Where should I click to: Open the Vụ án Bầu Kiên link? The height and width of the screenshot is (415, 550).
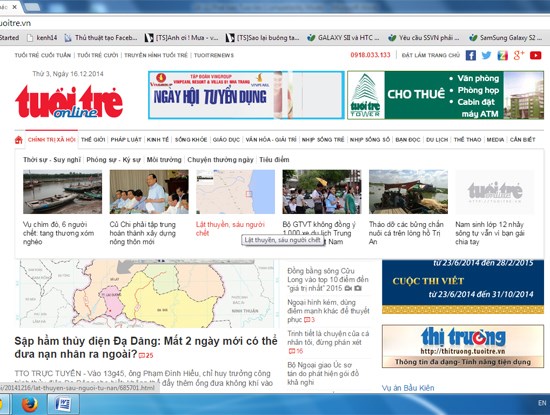(408, 388)
